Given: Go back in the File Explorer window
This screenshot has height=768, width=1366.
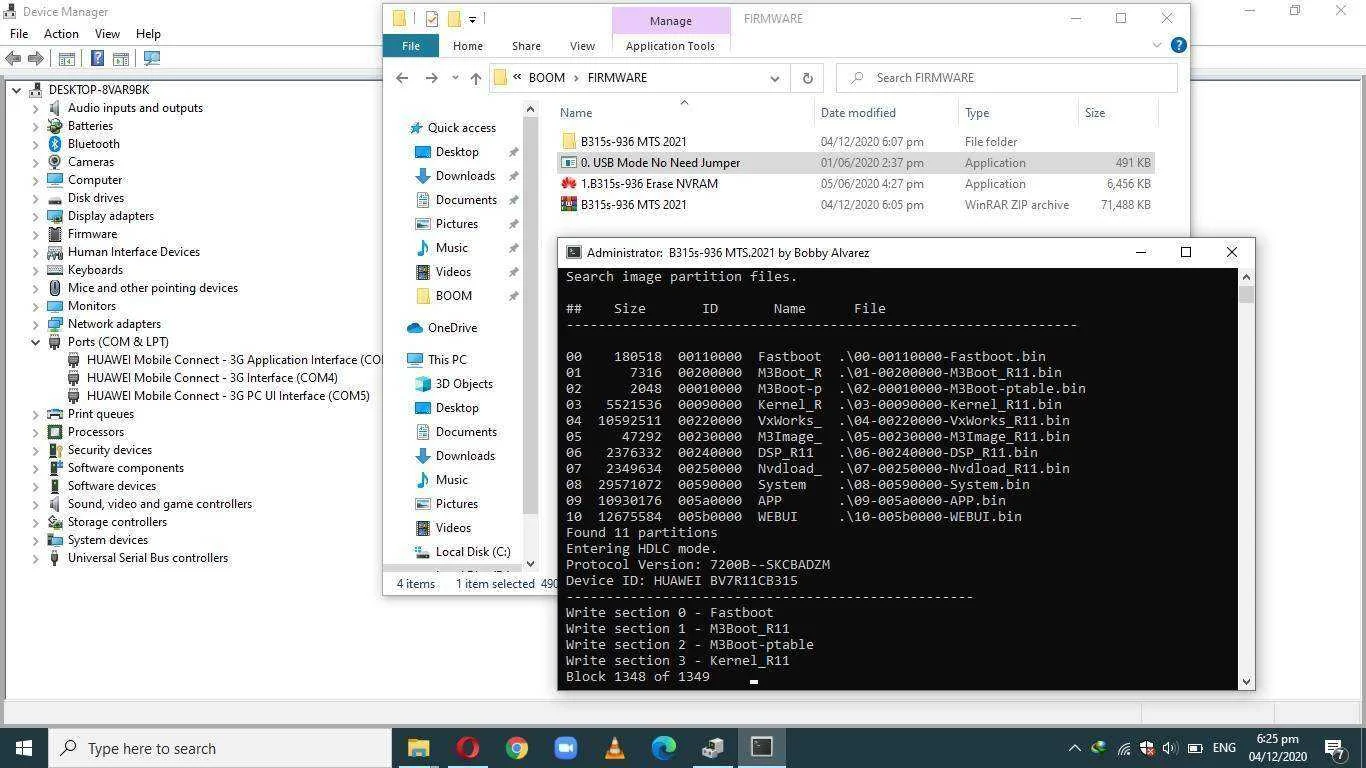Looking at the screenshot, I should click(402, 78).
